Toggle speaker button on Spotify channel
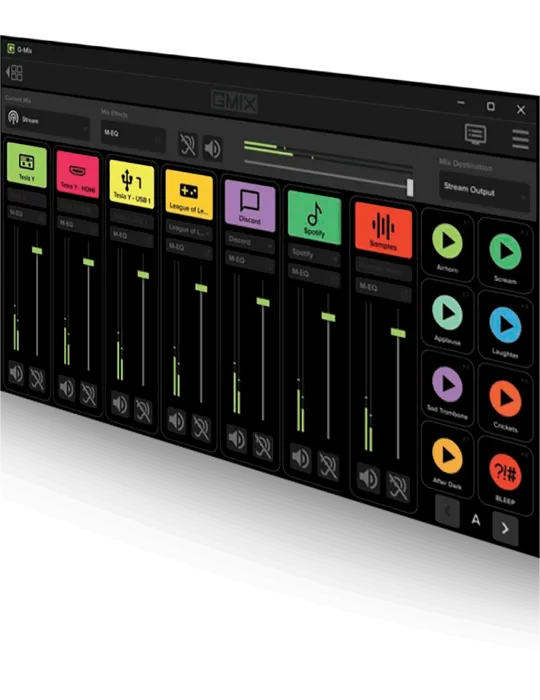Image resolution: width=540 pixels, height=700 pixels. click(301, 457)
